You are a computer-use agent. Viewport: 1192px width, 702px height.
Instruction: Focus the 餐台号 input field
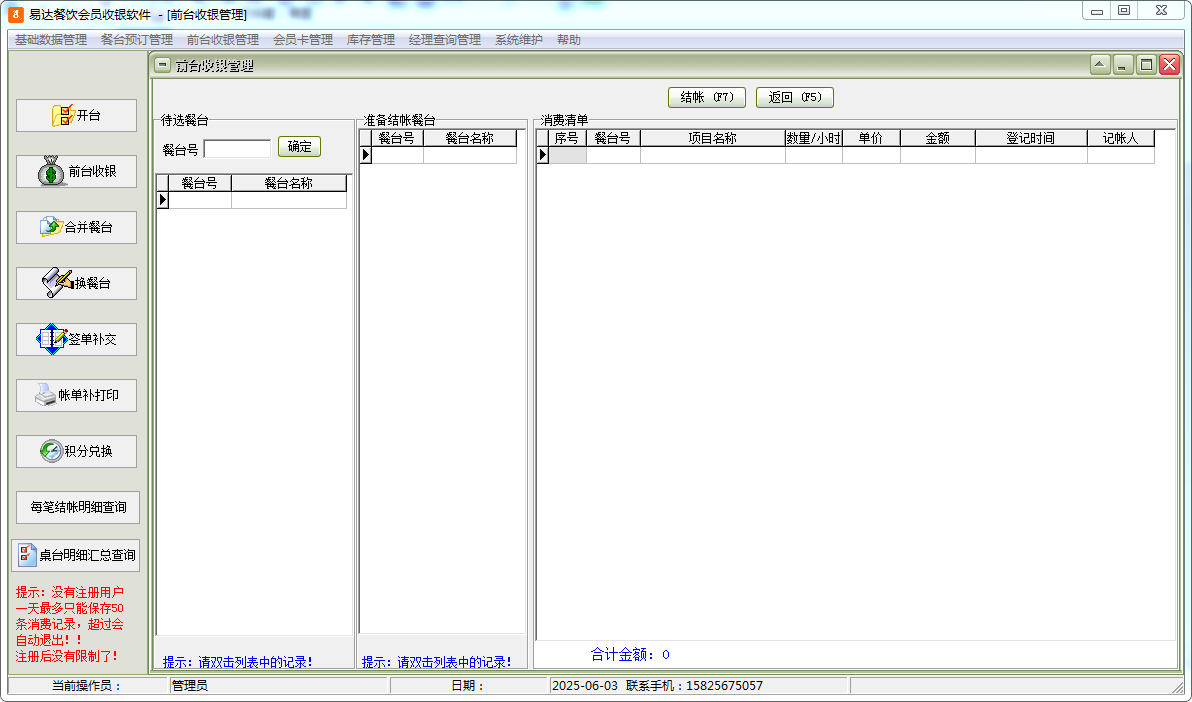[x=237, y=149]
